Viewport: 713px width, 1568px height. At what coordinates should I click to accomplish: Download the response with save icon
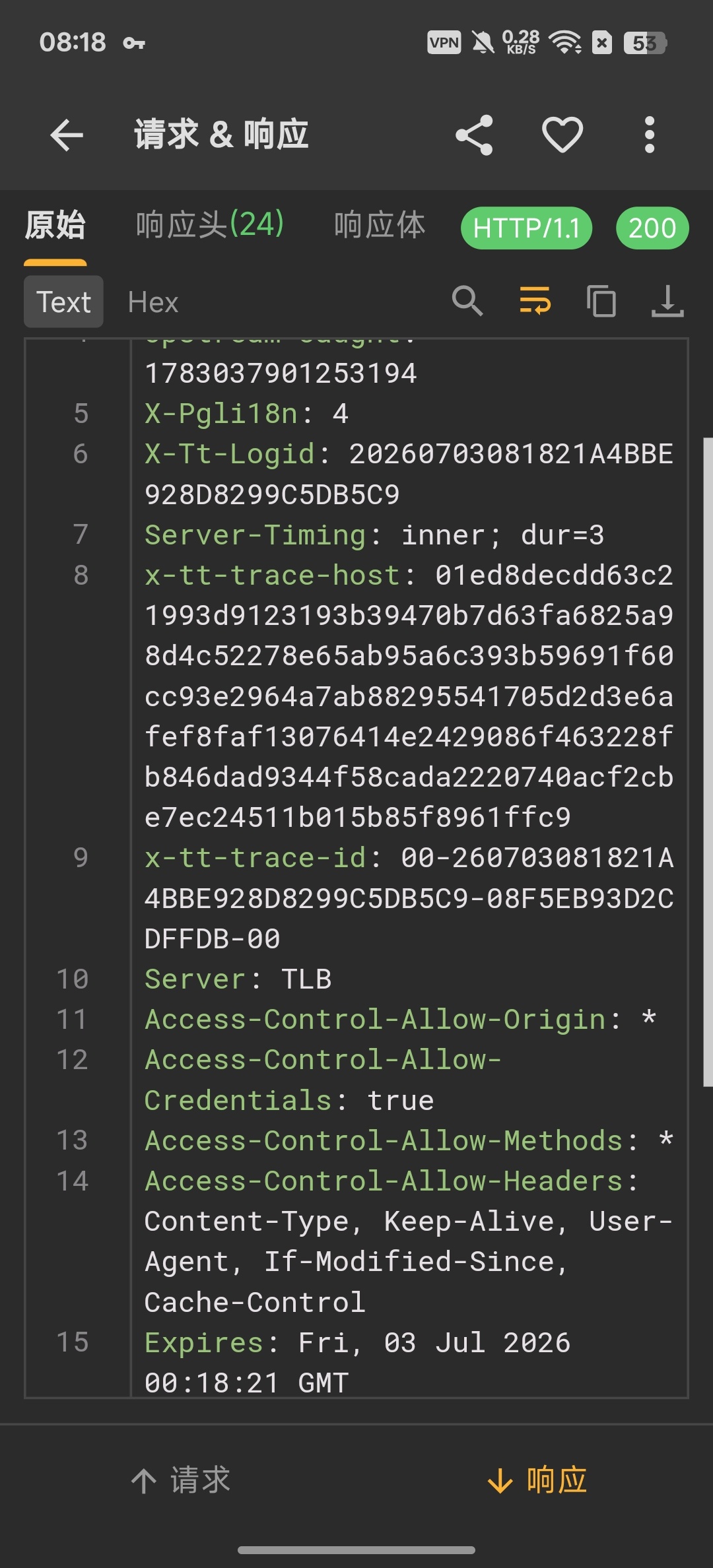coord(667,302)
